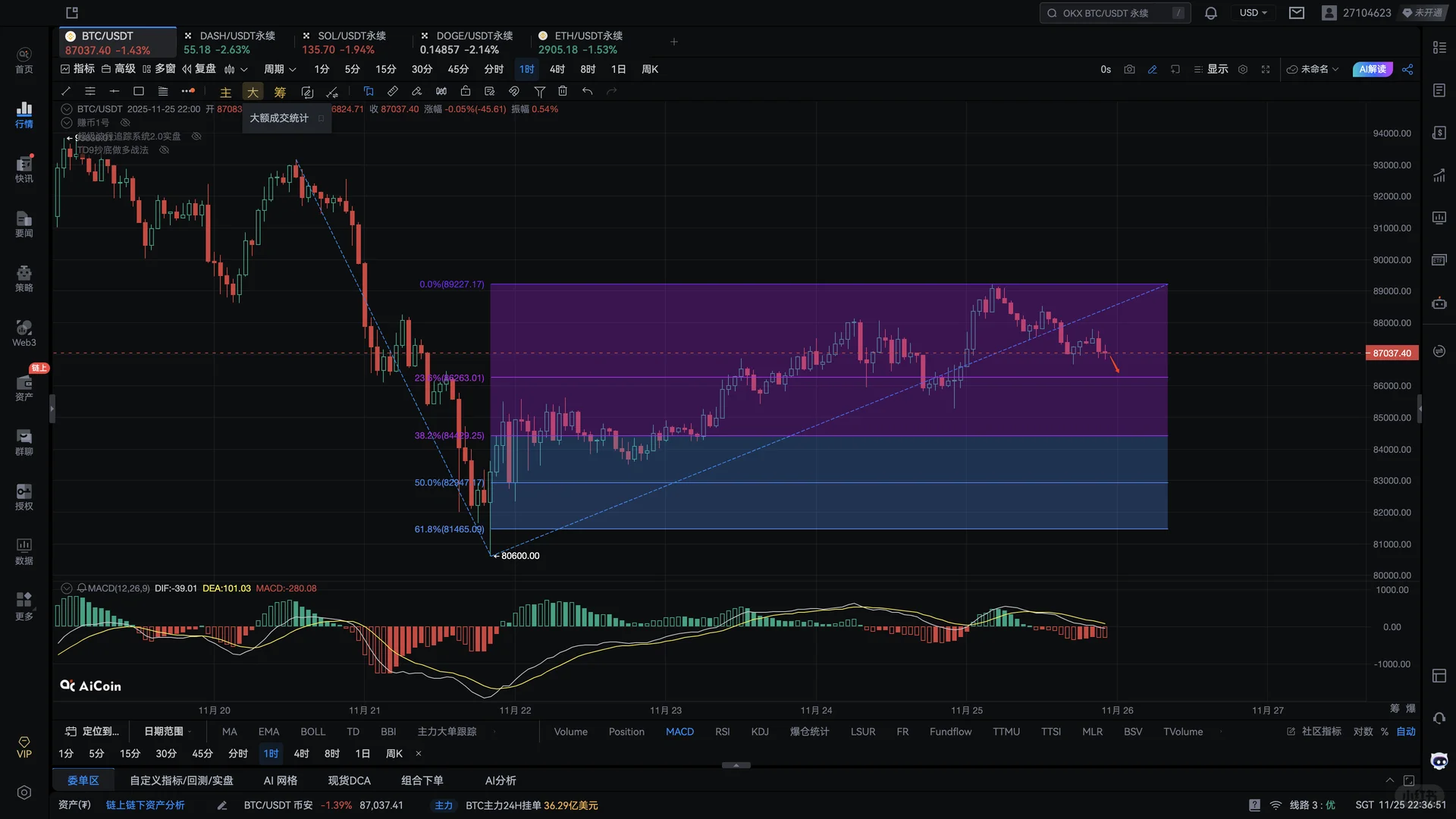Screen dimensions: 1456x819
Task: Select the RSI indicator tab
Action: pos(722,732)
